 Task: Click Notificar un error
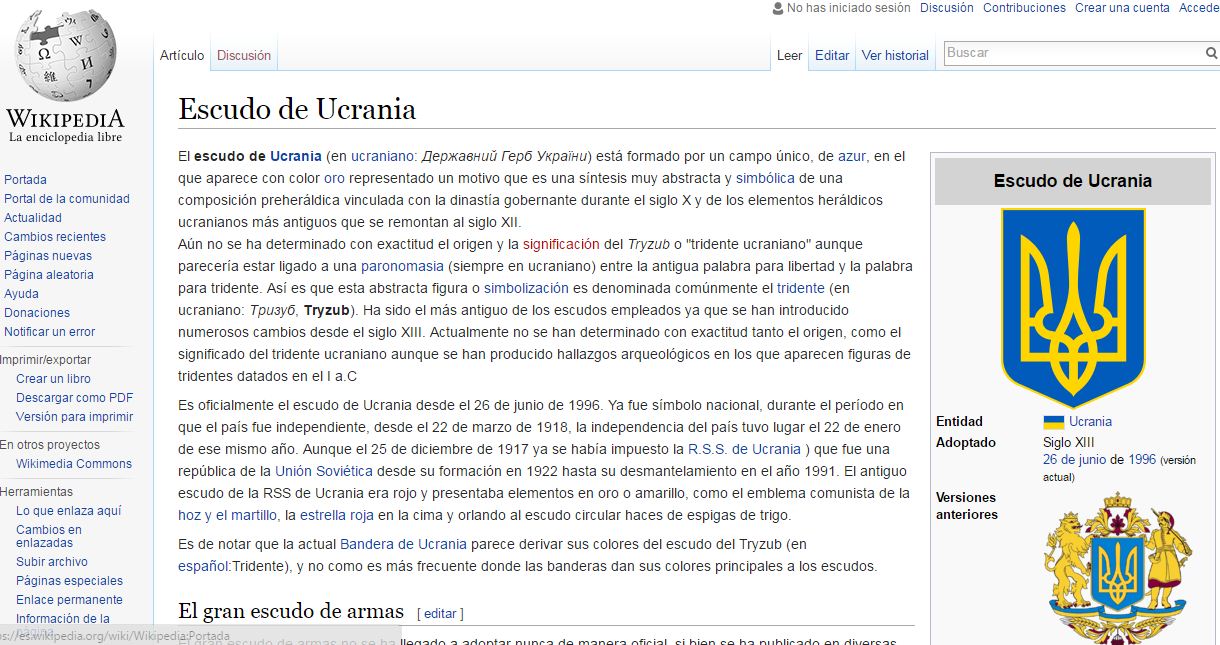[50, 332]
